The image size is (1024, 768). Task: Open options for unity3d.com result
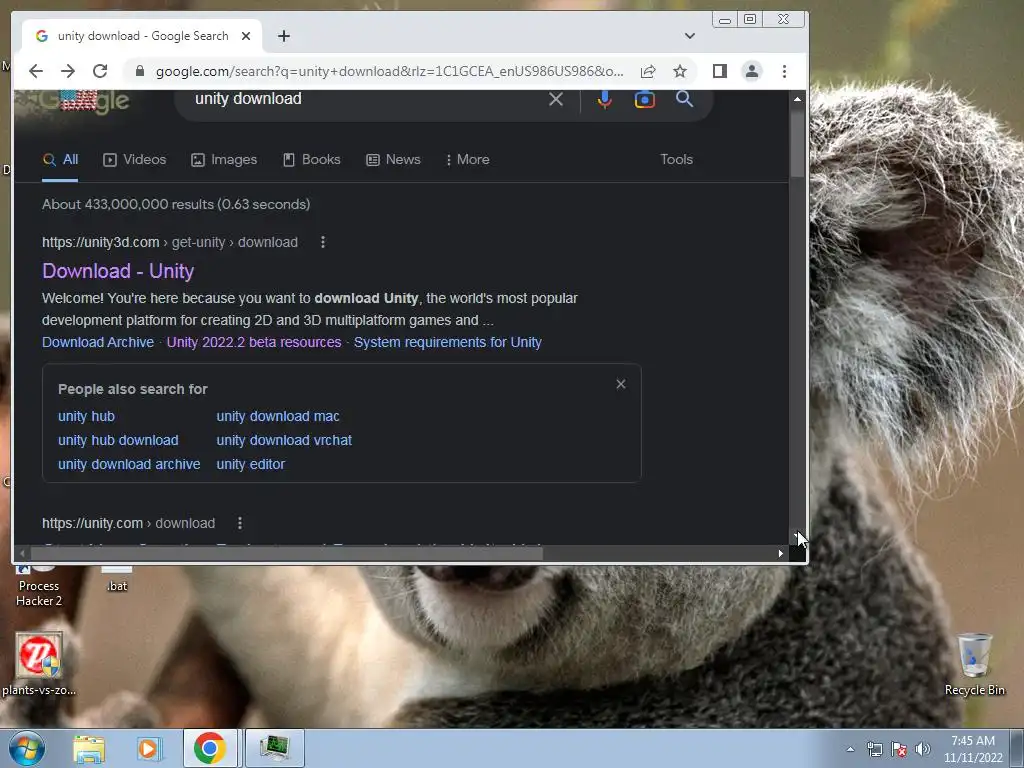(x=323, y=242)
